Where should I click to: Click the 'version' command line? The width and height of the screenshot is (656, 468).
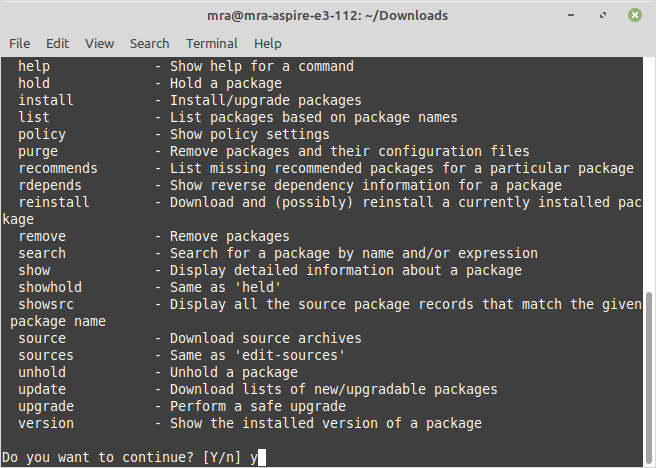coord(250,423)
